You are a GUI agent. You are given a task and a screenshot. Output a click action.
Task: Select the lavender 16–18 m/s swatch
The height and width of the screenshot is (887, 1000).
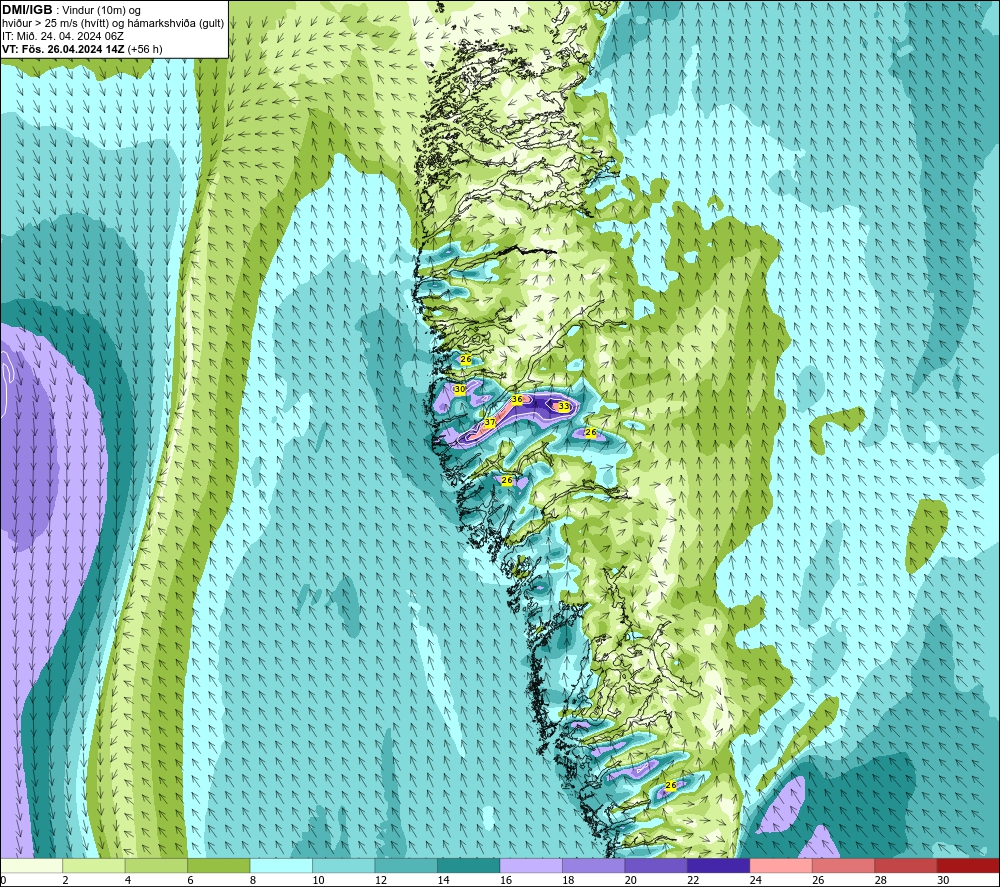coord(531,866)
